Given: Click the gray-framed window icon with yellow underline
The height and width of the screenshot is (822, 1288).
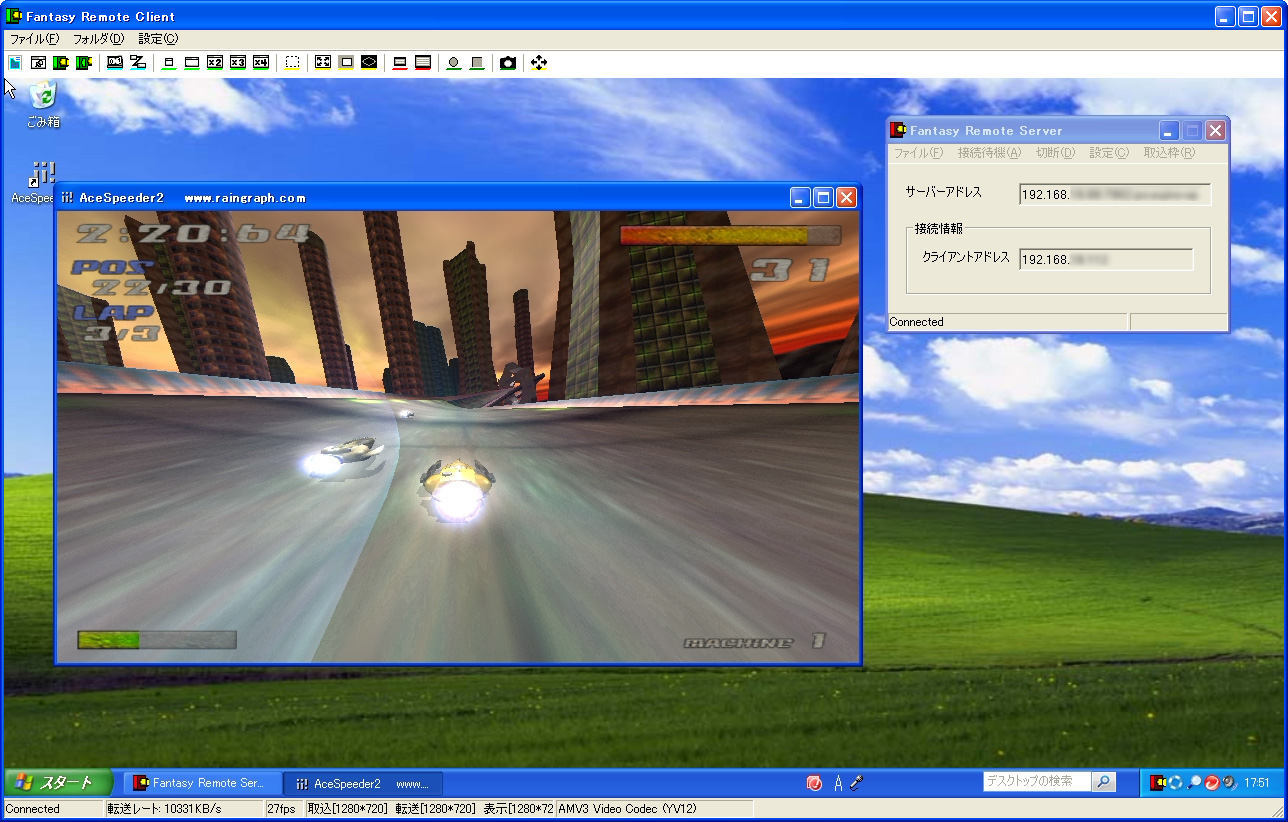Looking at the screenshot, I should tap(346, 63).
